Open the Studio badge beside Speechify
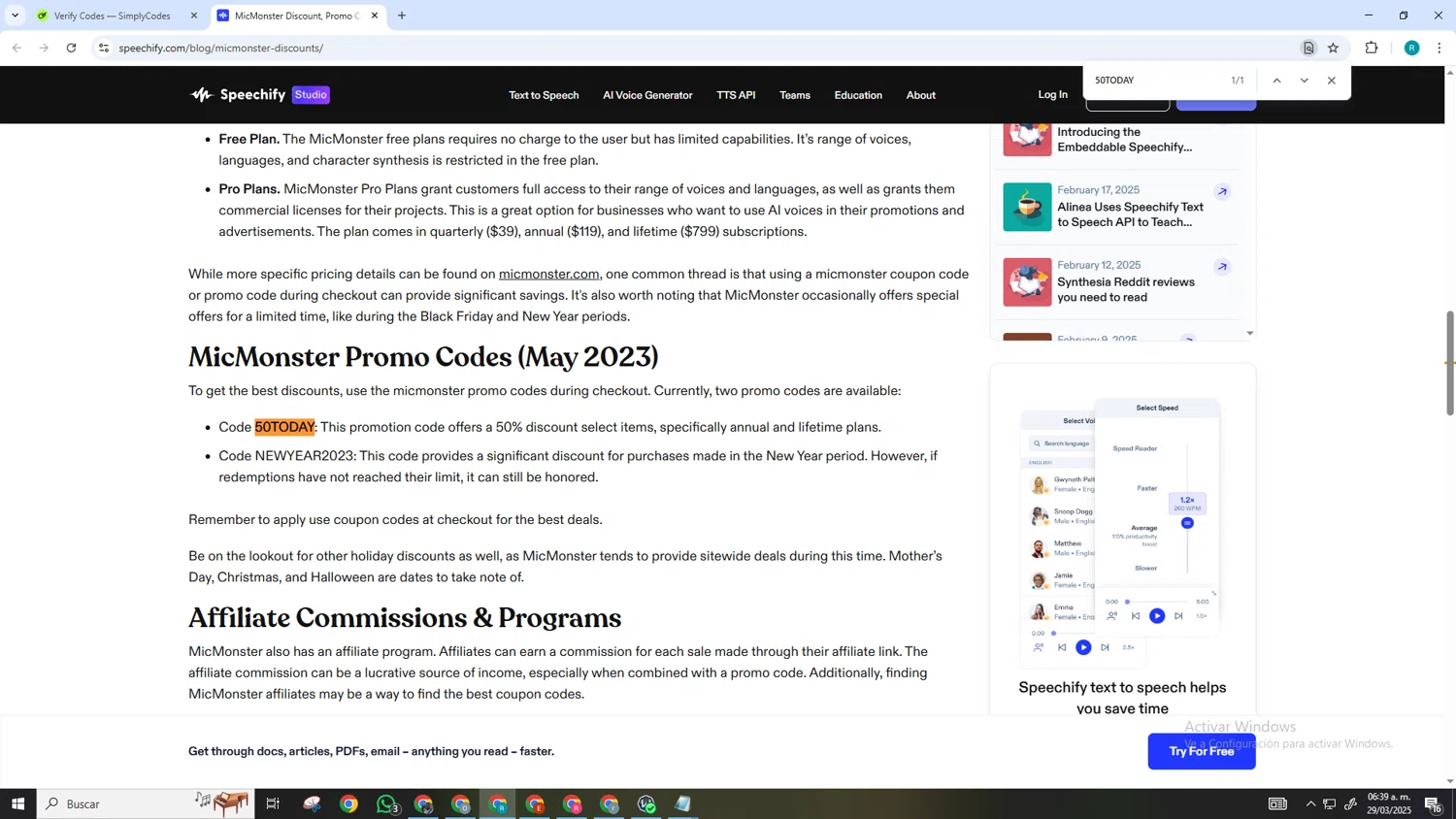 click(311, 94)
